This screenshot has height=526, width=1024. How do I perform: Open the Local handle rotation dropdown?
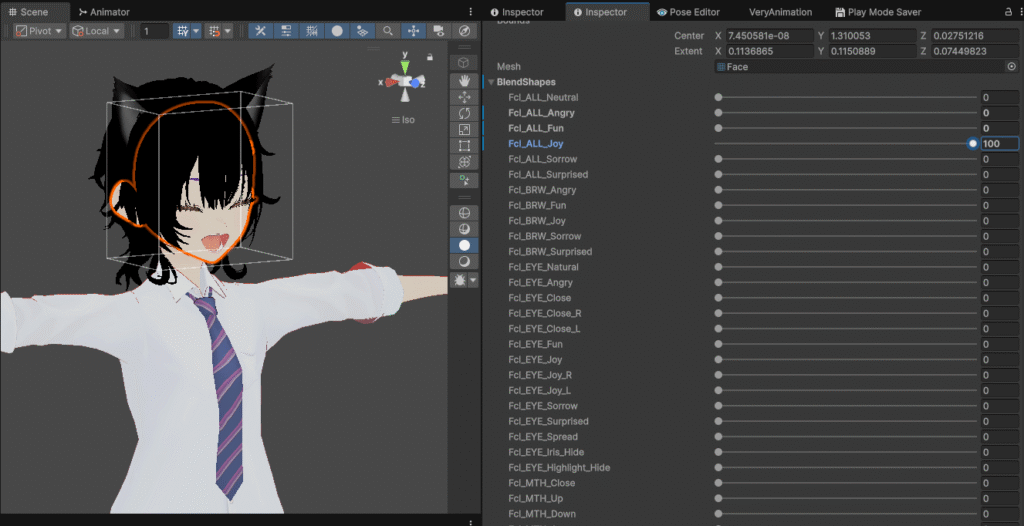(x=97, y=31)
